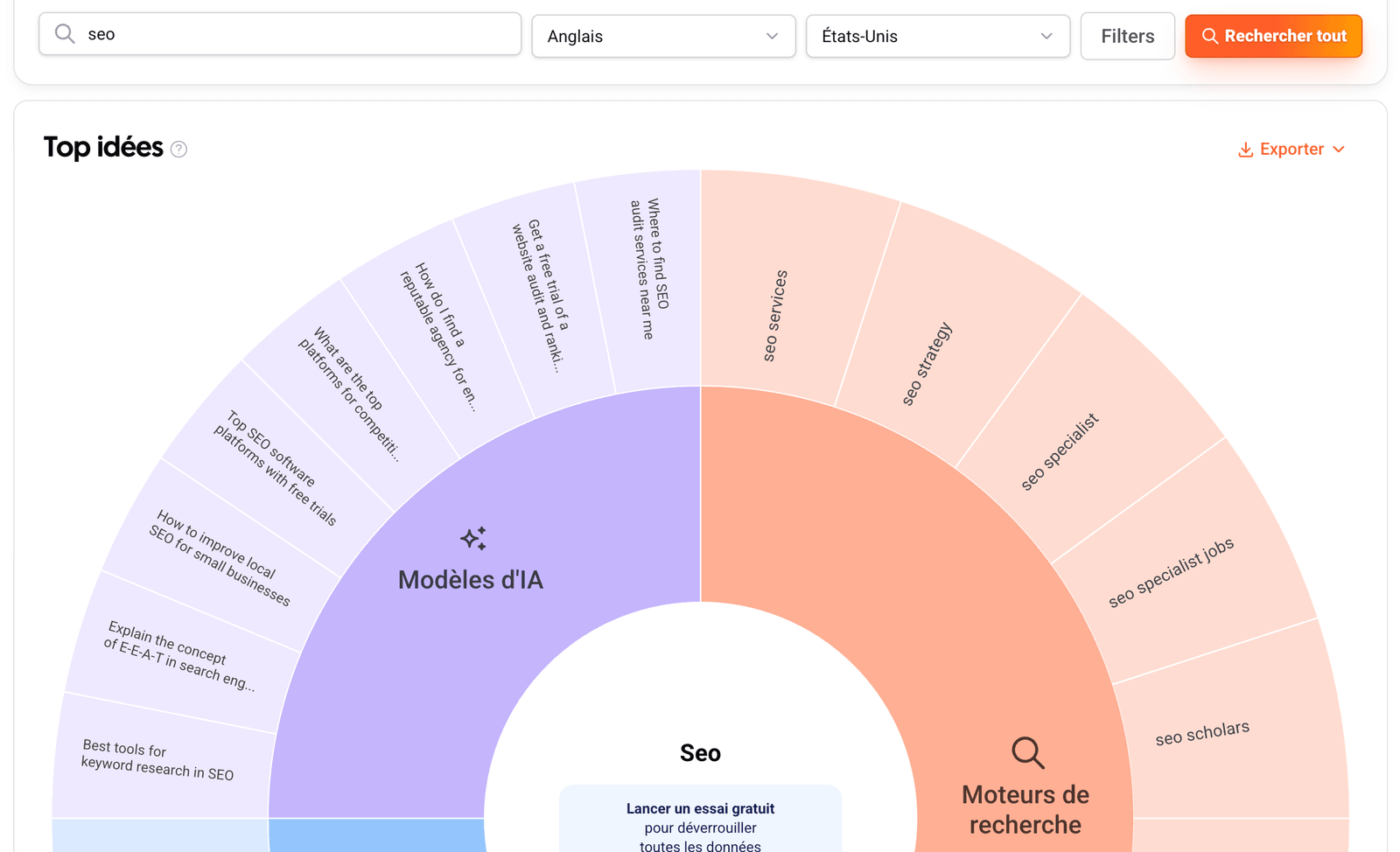1400x852 pixels.
Task: Select Where to find SEO audit services segment
Action: [x=651, y=268]
